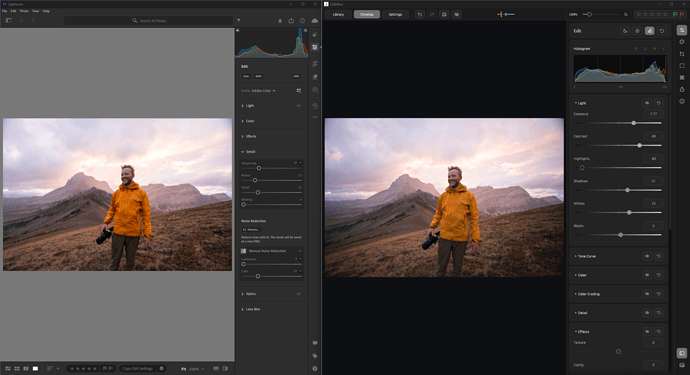Click the first rating star in right app
The width and height of the screenshot is (690, 375).
click(639, 15)
